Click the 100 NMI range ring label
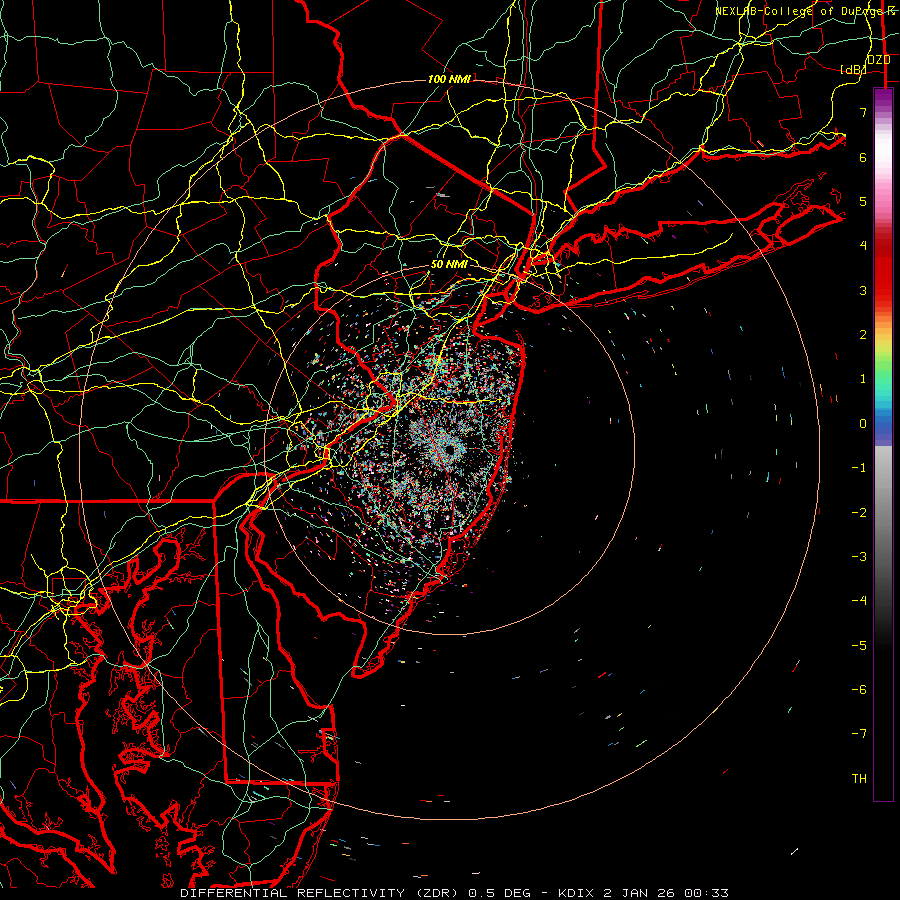 tap(449, 79)
